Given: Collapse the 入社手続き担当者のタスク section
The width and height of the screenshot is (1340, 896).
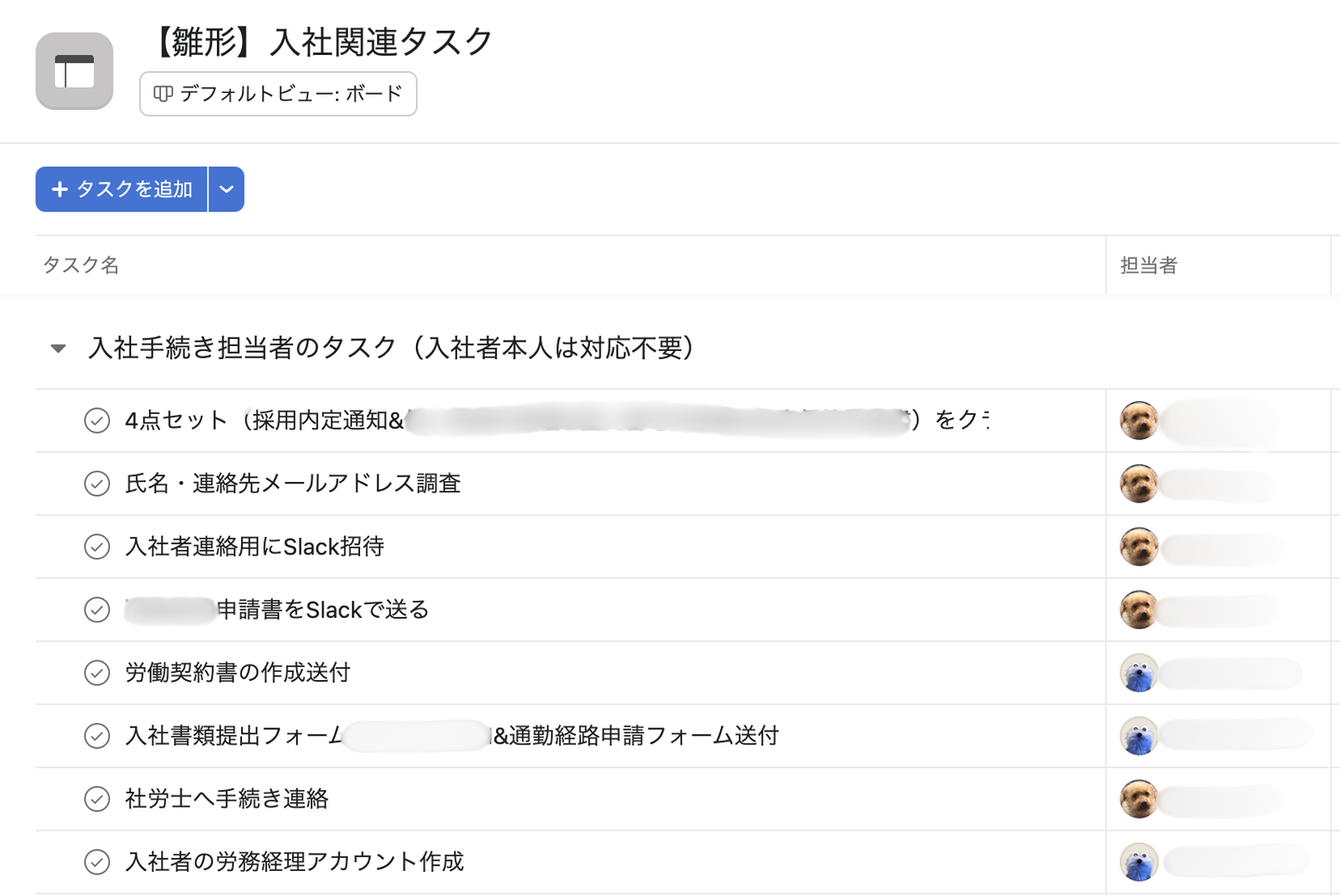Looking at the screenshot, I should (x=59, y=349).
